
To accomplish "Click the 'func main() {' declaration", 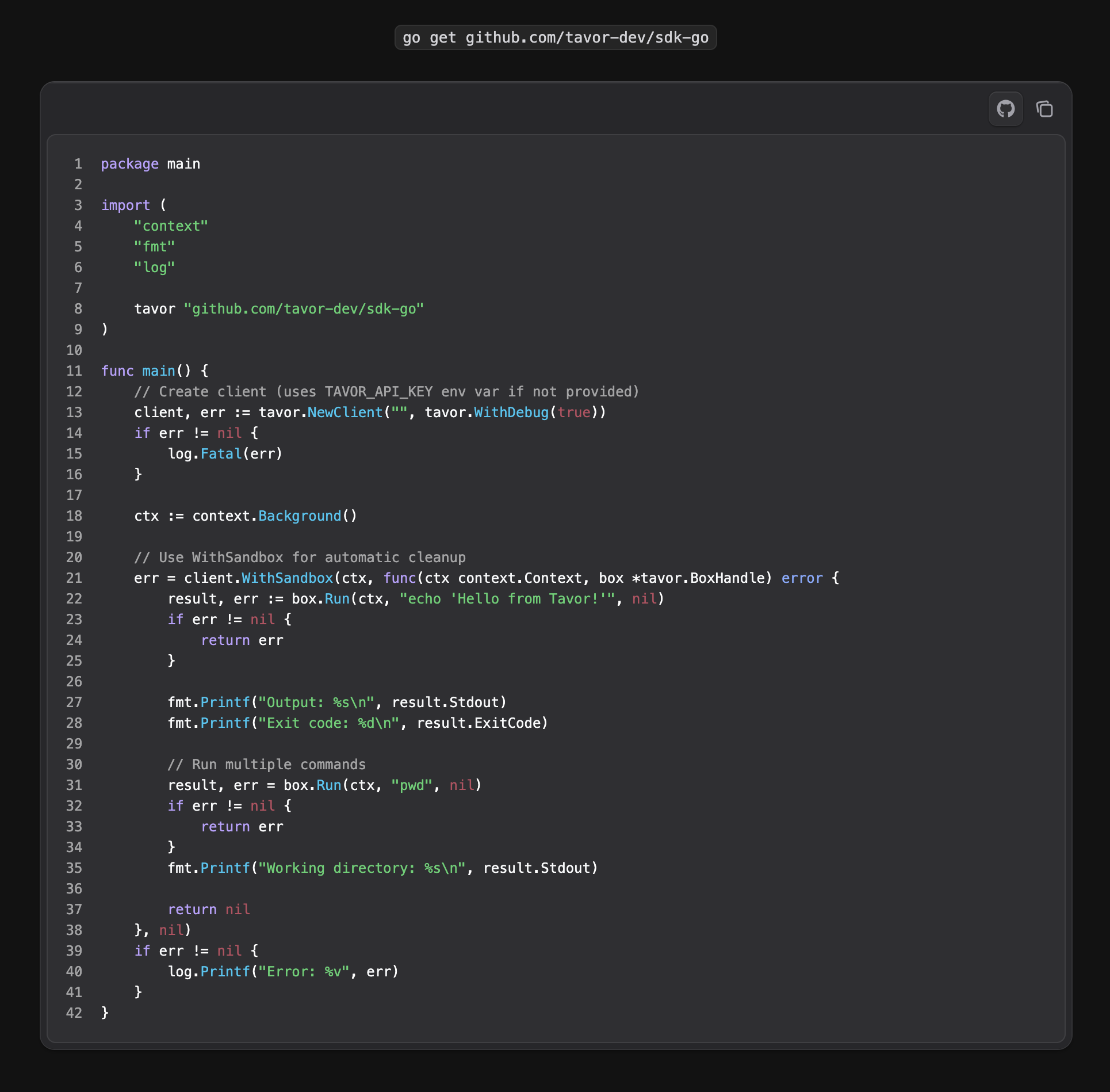I will click(x=155, y=371).
